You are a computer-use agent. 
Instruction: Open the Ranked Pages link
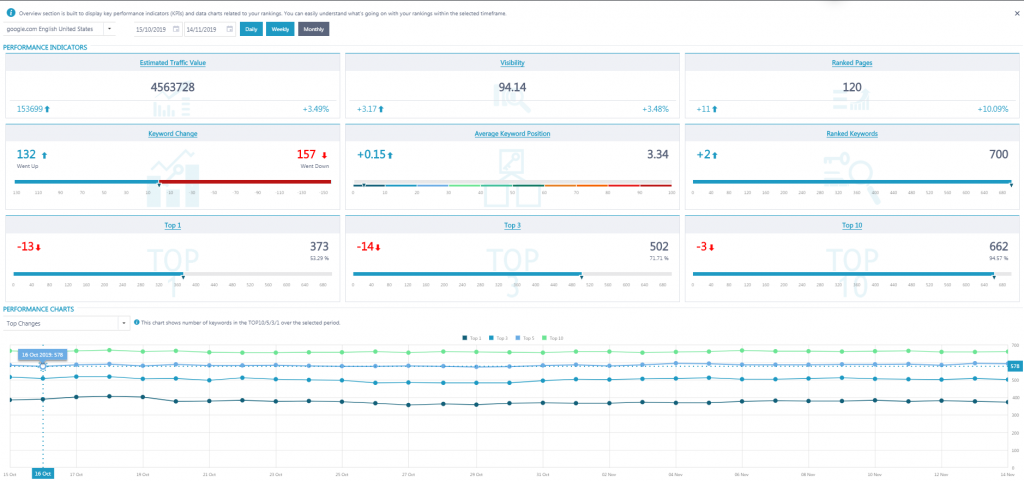(852, 63)
